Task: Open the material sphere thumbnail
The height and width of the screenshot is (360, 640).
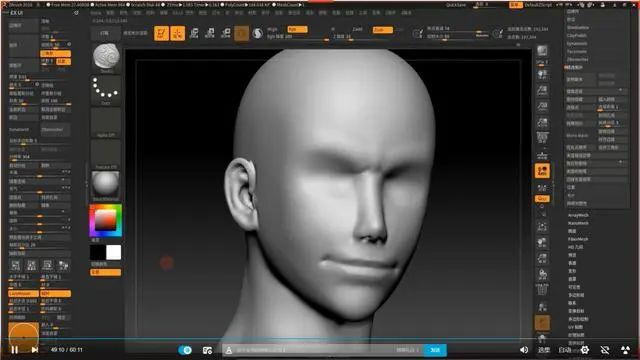Action: point(106,185)
